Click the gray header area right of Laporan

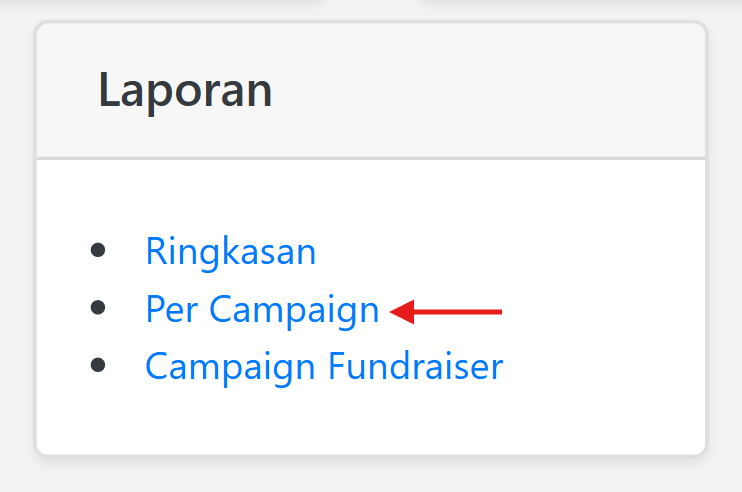(x=500, y=91)
